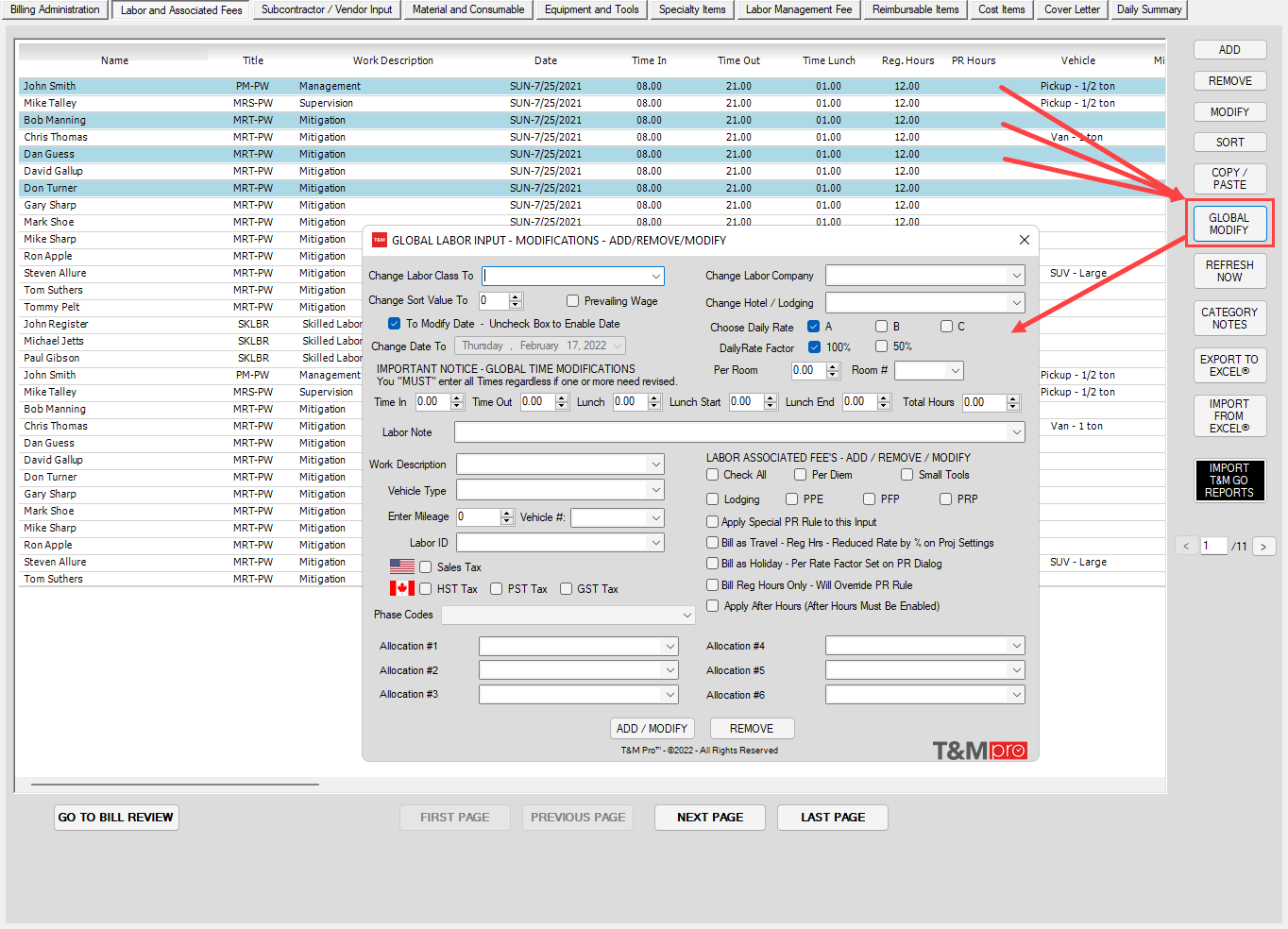Click the Canadian flag icon beside HST Tax
Image resolution: width=1288 pixels, height=929 pixels.
[402, 588]
